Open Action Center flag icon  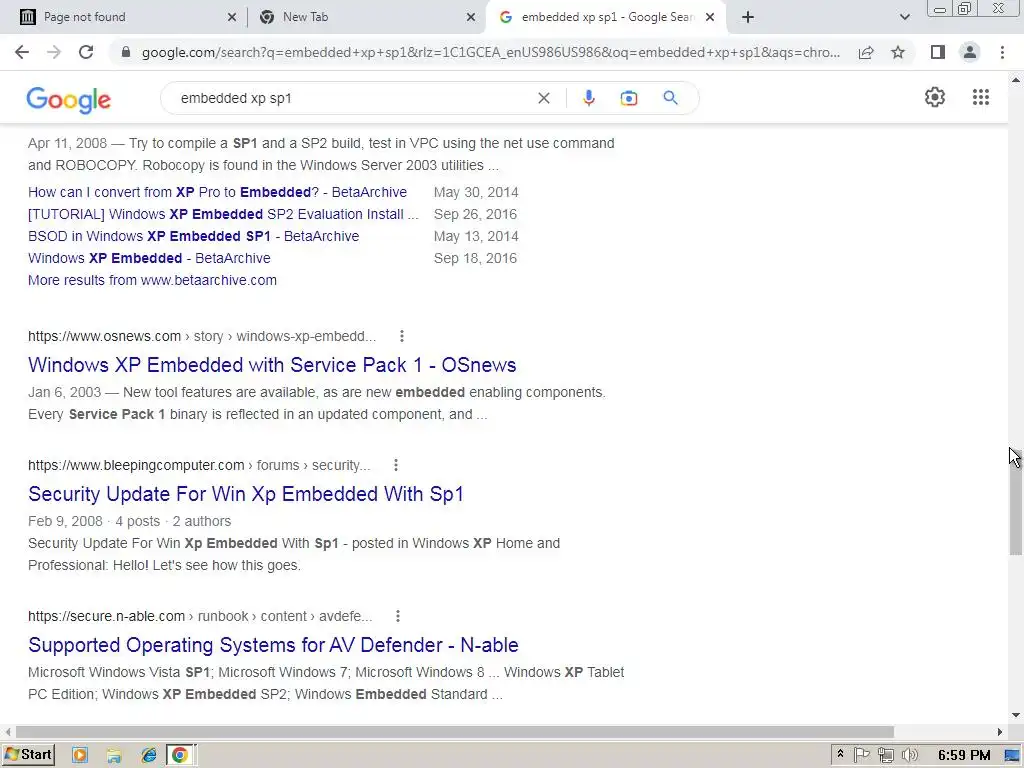pyautogui.click(x=861, y=755)
